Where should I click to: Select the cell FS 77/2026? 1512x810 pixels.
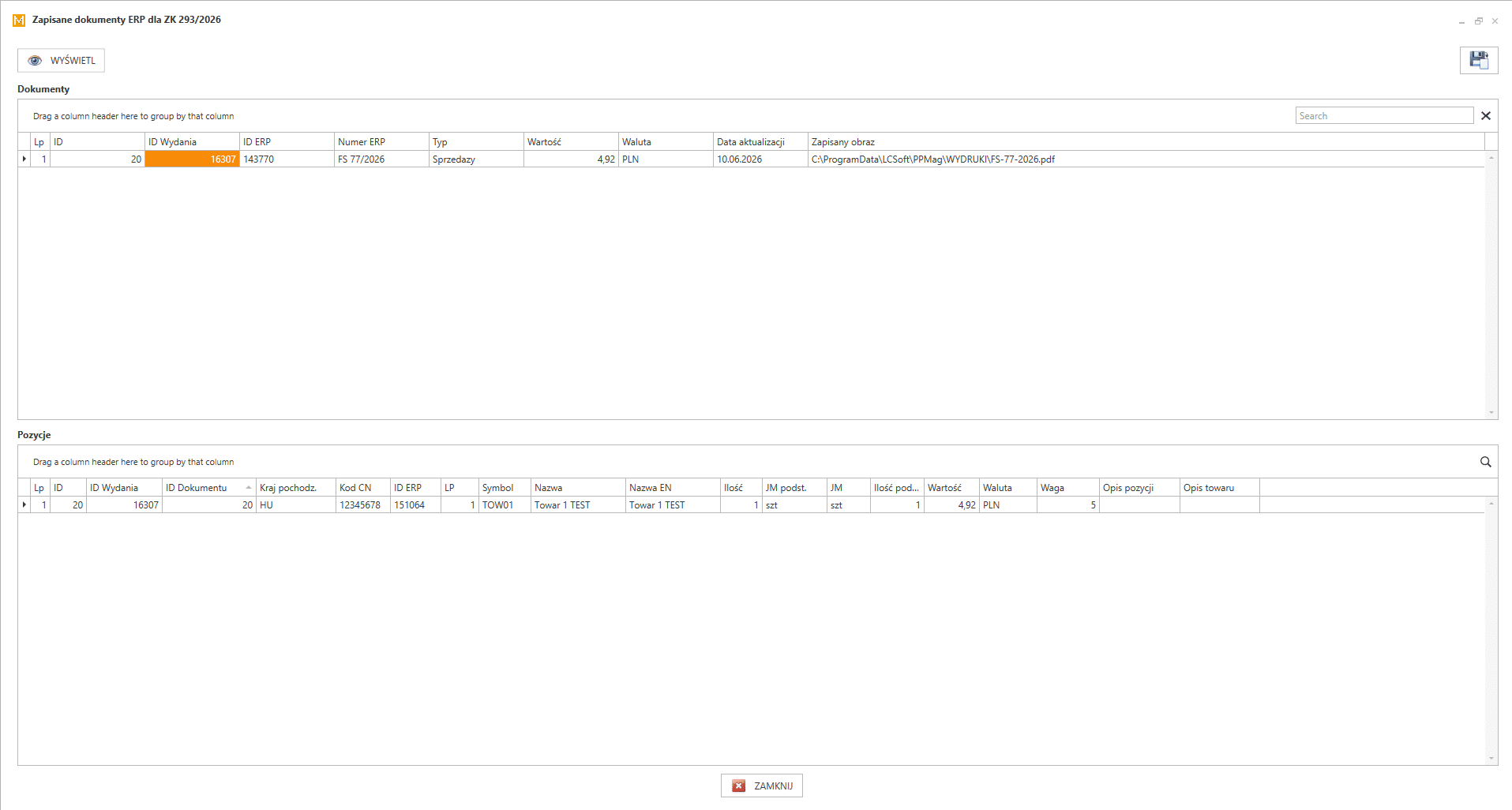coord(381,159)
